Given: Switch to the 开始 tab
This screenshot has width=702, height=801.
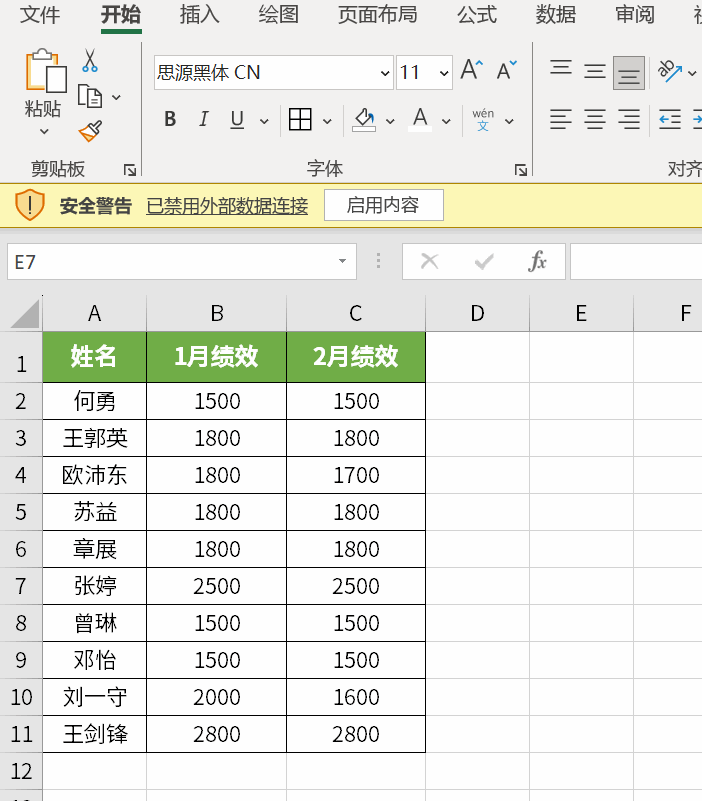Looking at the screenshot, I should (121, 14).
